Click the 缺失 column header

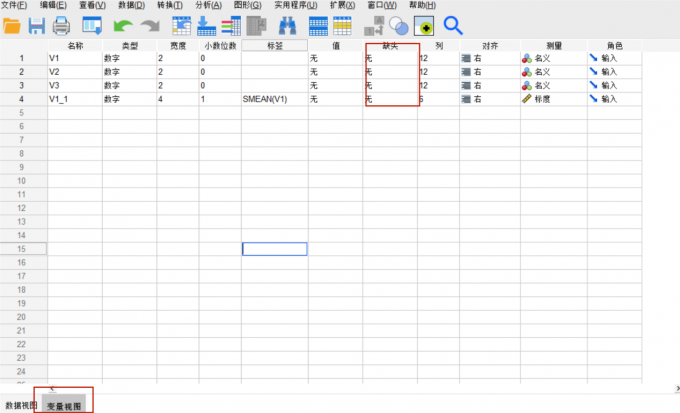point(389,45)
